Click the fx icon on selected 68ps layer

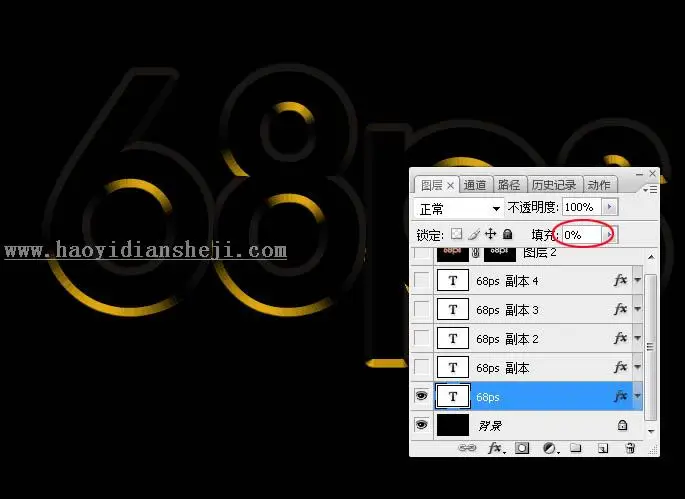click(x=620, y=396)
